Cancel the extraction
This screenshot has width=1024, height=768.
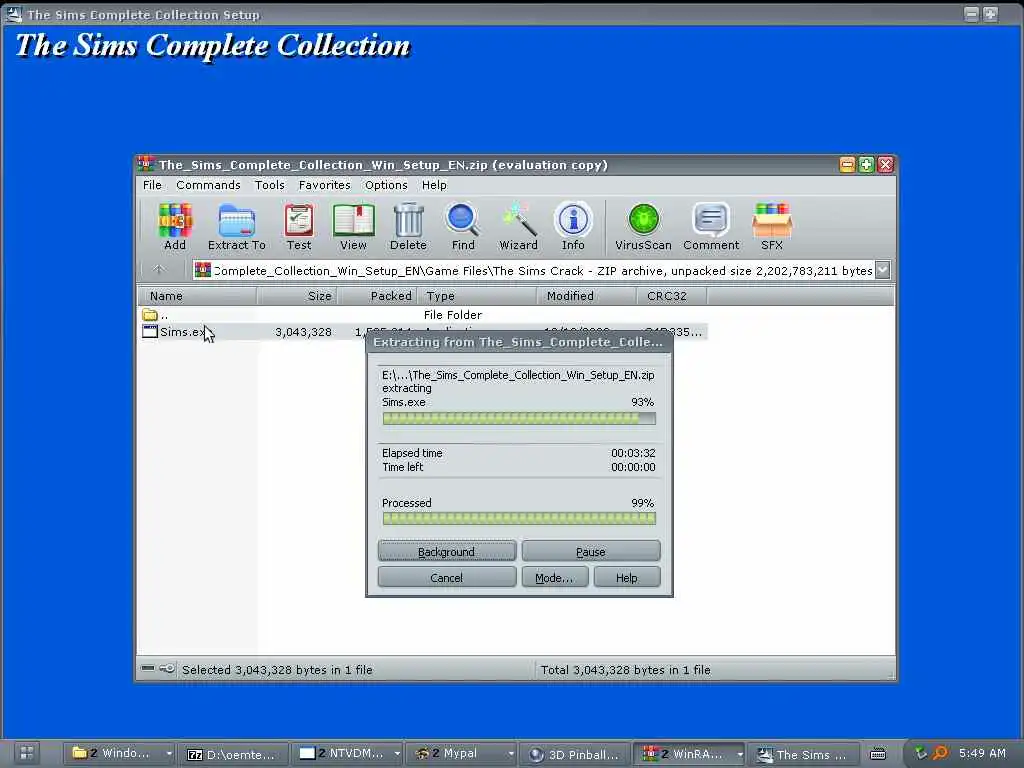447,577
